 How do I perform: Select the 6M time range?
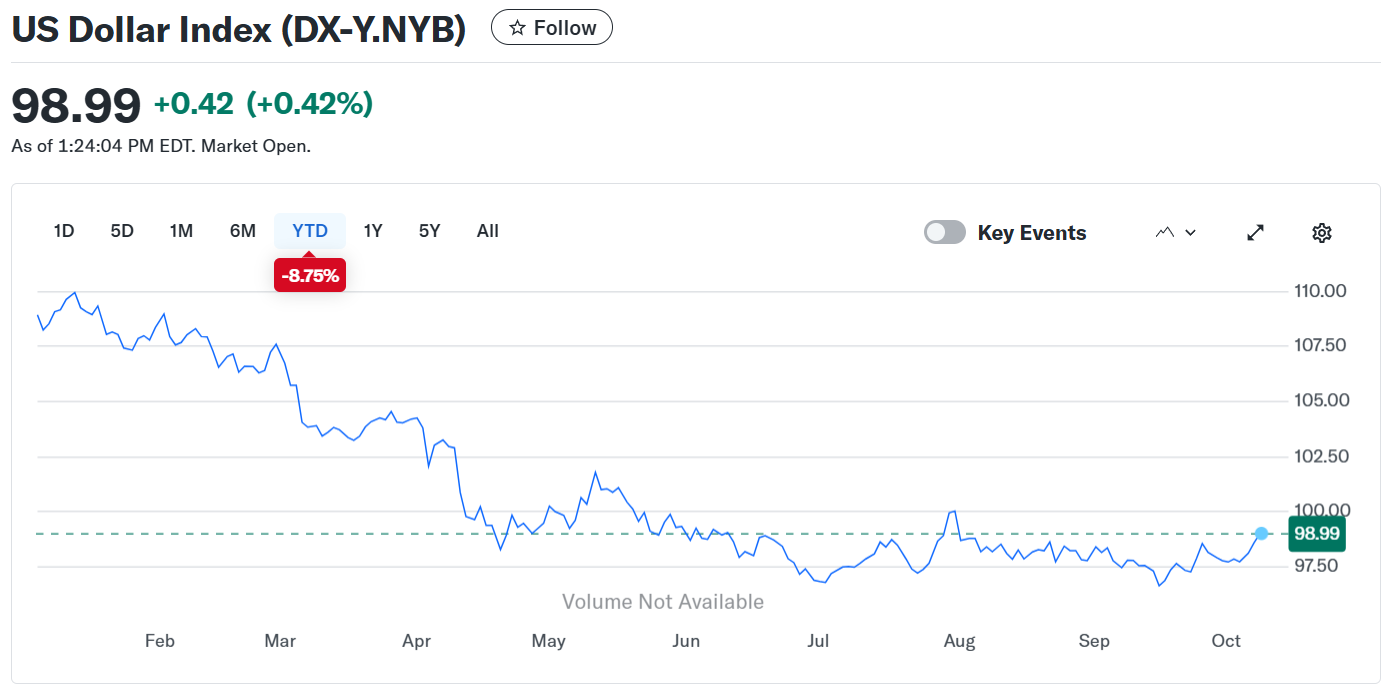[x=243, y=231]
